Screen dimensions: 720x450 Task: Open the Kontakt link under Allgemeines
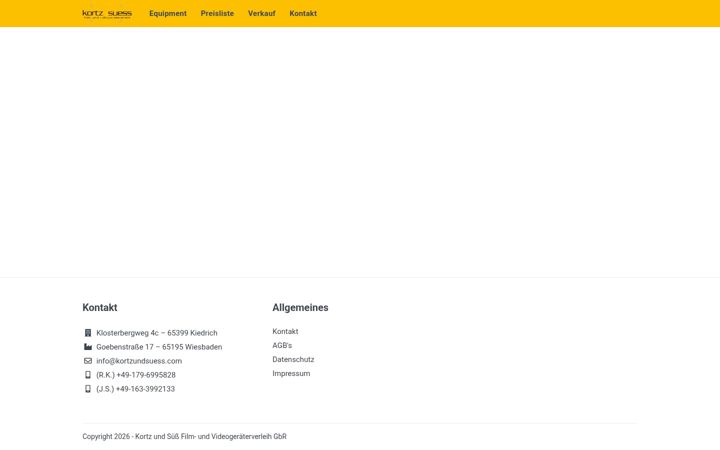(285, 332)
